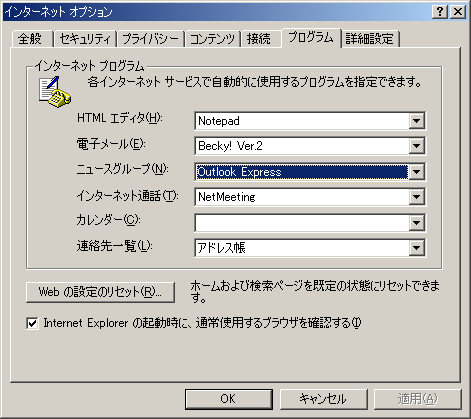
Task: Expand the Internet call dropdown showing NetMeeting
Action: (x=416, y=197)
